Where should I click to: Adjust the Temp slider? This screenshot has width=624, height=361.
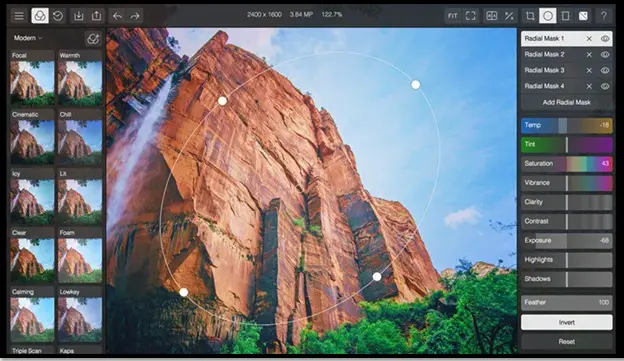point(567,125)
